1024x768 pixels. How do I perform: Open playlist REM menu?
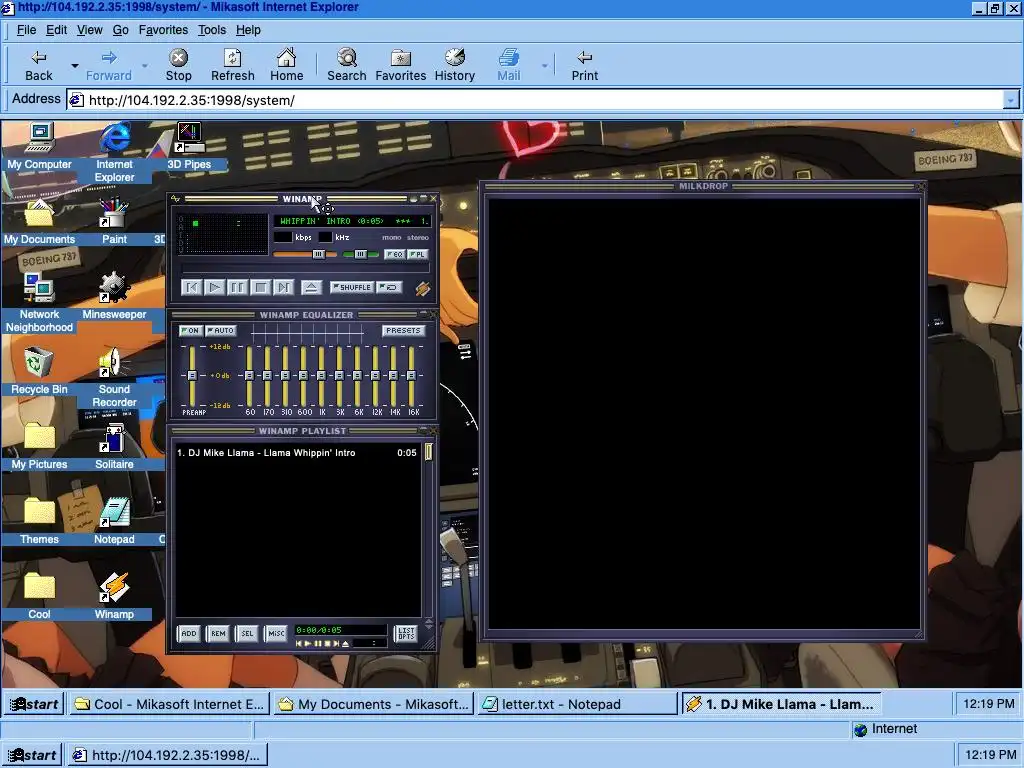click(x=218, y=633)
